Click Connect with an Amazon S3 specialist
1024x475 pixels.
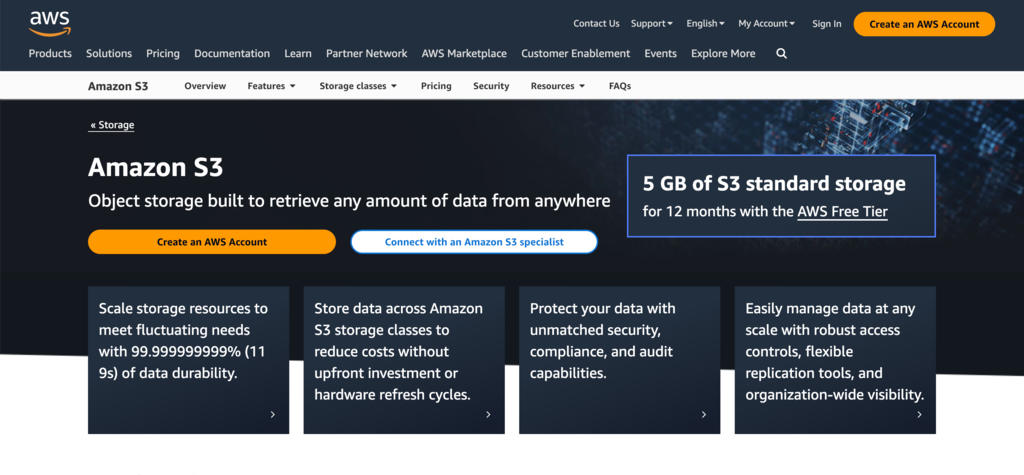474,242
